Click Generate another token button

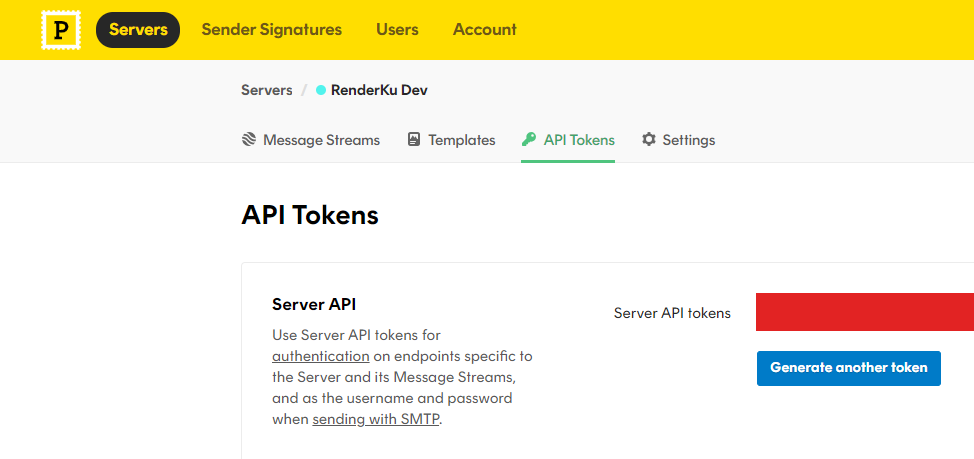pyautogui.click(x=849, y=368)
